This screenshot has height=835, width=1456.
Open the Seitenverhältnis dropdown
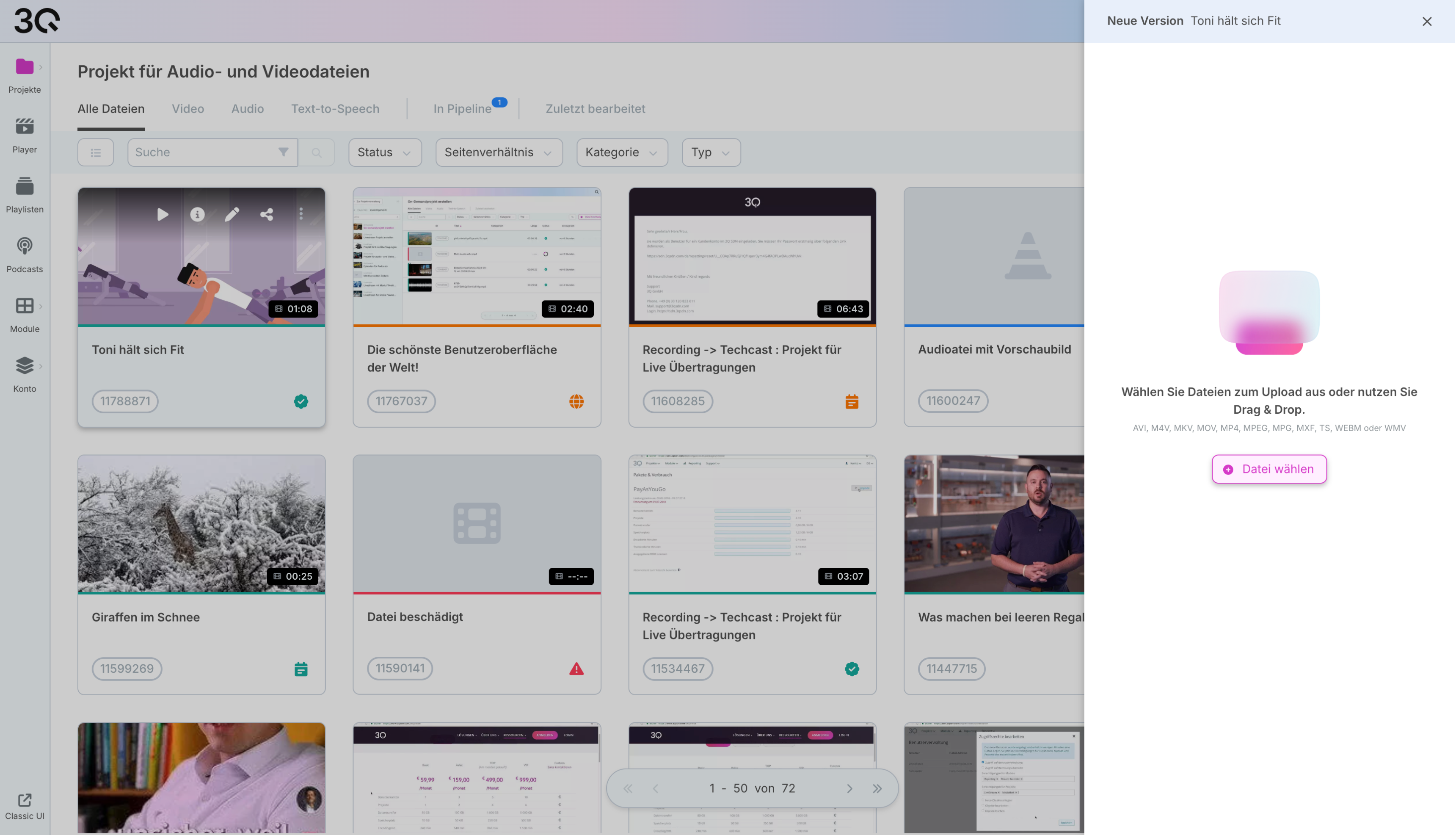[499, 152]
